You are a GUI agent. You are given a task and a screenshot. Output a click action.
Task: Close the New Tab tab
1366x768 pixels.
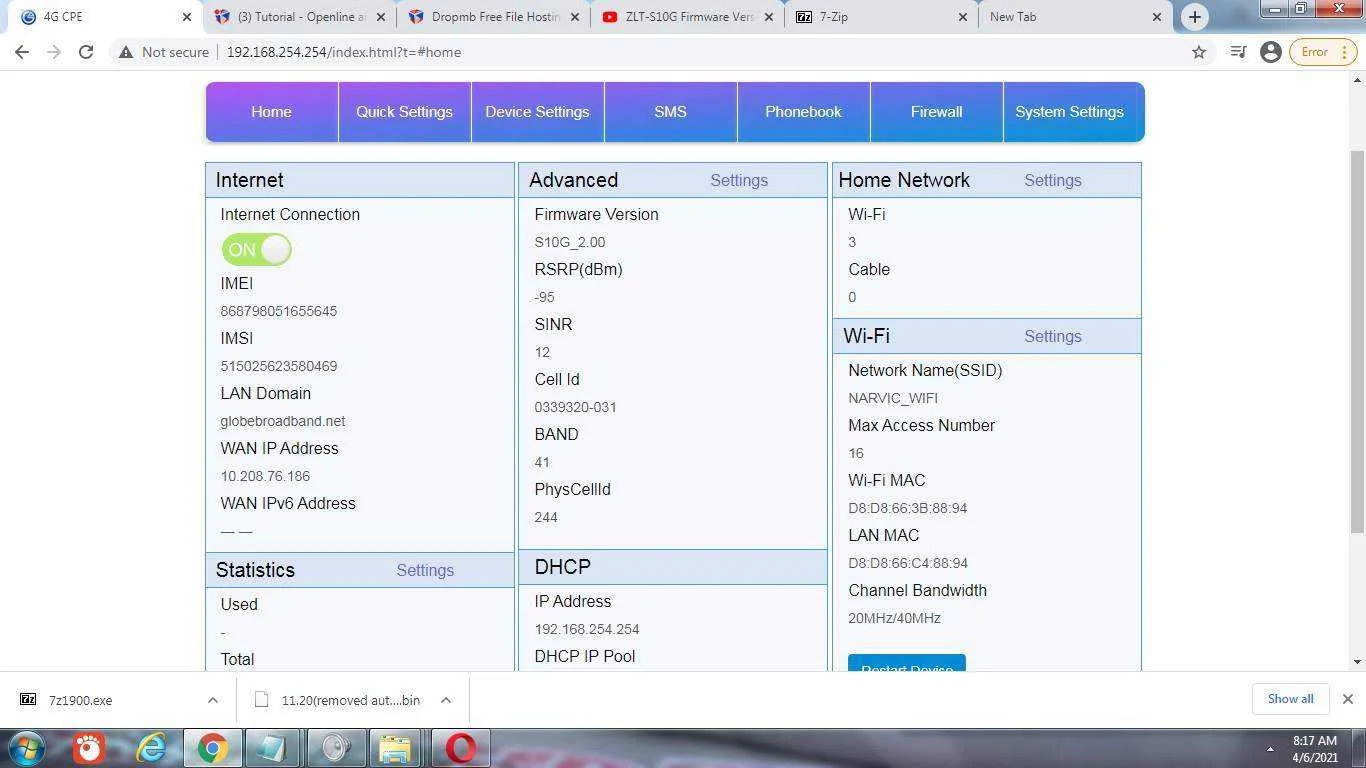click(1157, 17)
